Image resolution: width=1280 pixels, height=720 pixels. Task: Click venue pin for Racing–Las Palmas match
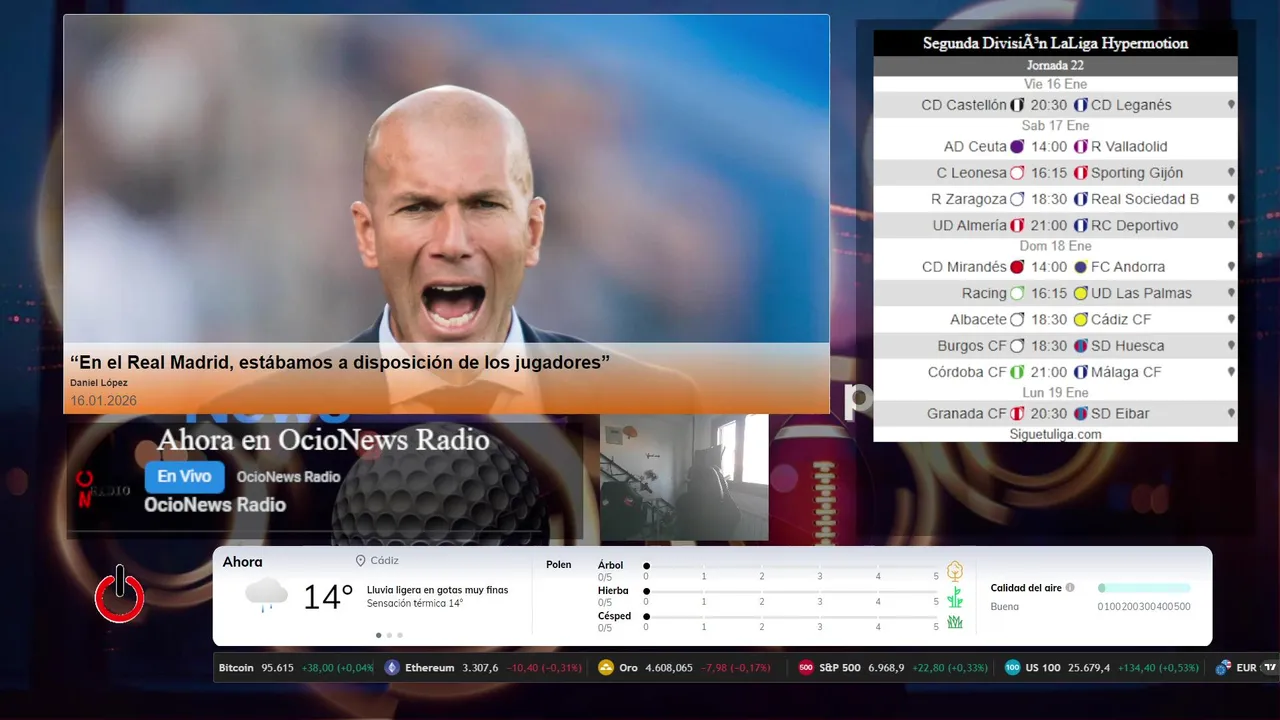click(1231, 293)
